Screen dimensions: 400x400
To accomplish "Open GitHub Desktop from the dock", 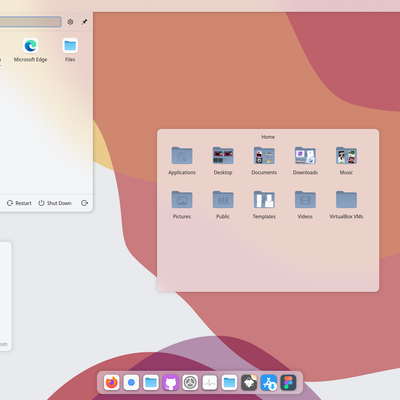I will [x=171, y=383].
